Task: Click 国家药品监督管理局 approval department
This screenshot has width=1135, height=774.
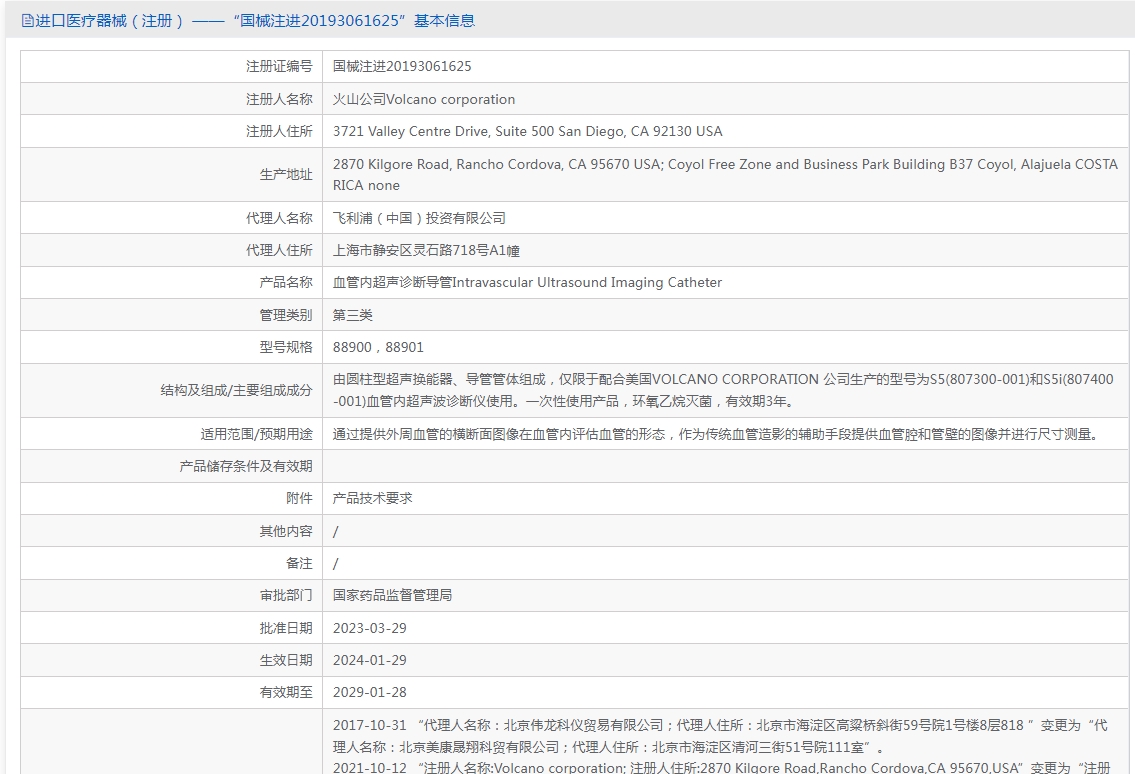Action: point(392,595)
